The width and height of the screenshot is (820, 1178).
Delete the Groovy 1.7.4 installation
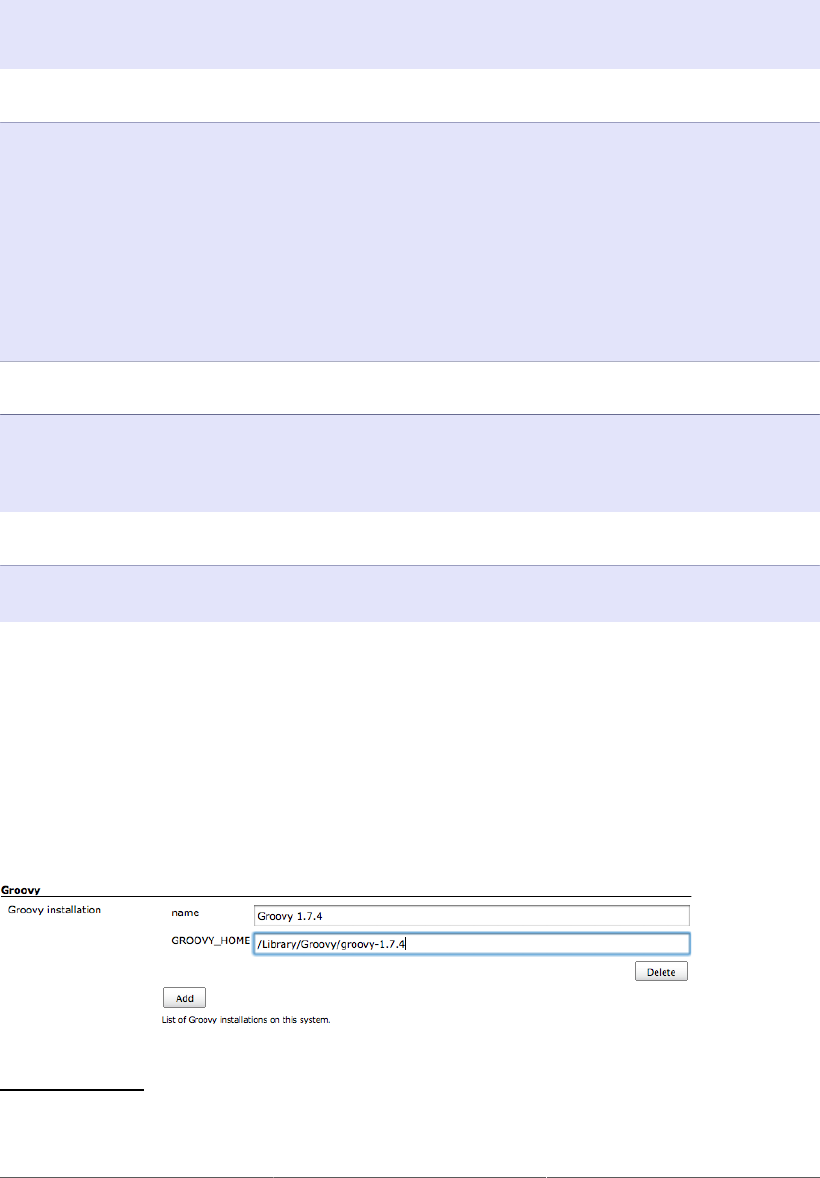point(661,972)
